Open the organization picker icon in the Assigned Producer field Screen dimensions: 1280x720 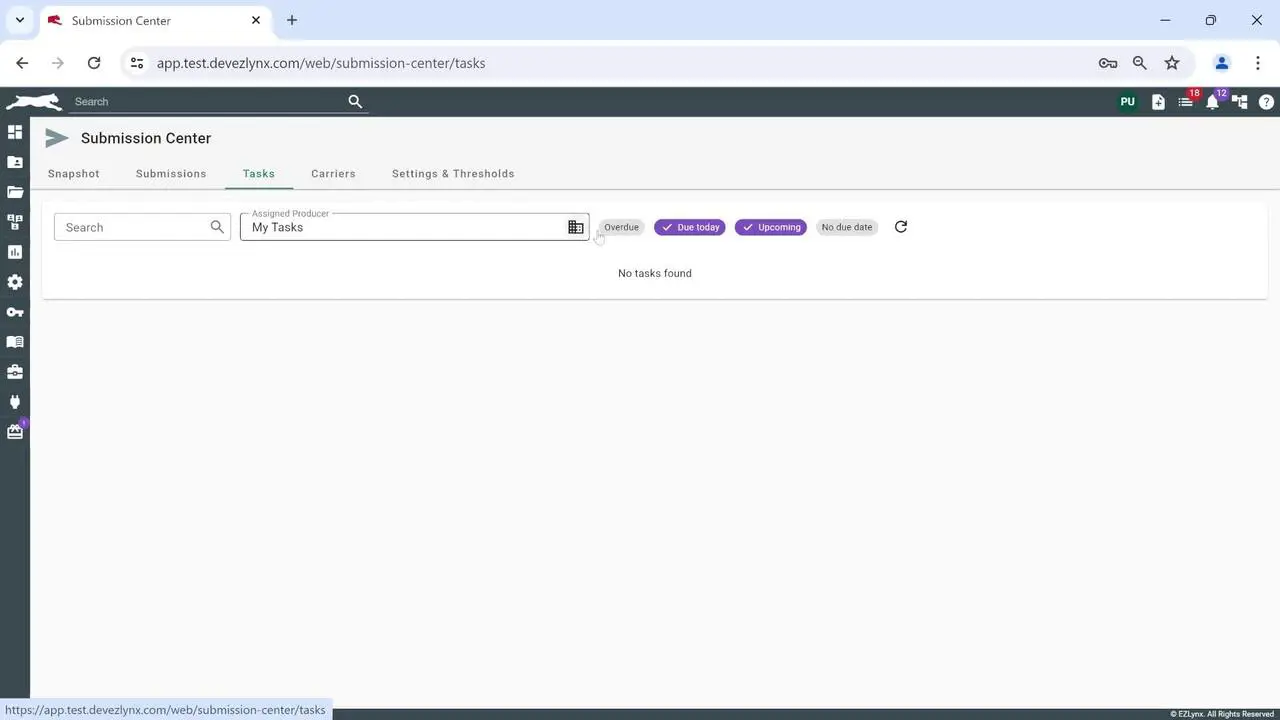coord(576,227)
